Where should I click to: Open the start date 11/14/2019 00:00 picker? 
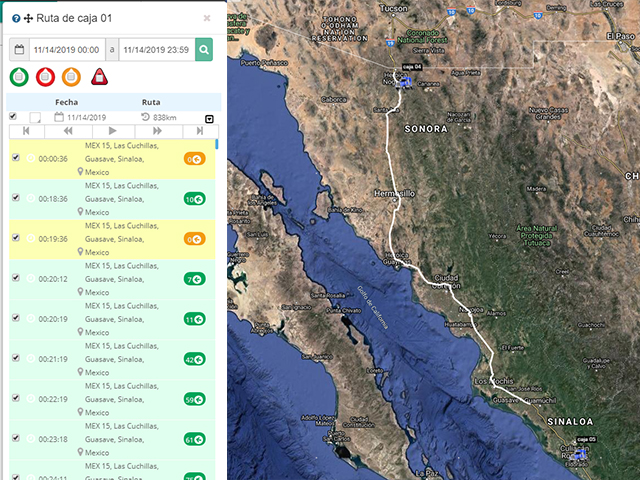click(60, 49)
